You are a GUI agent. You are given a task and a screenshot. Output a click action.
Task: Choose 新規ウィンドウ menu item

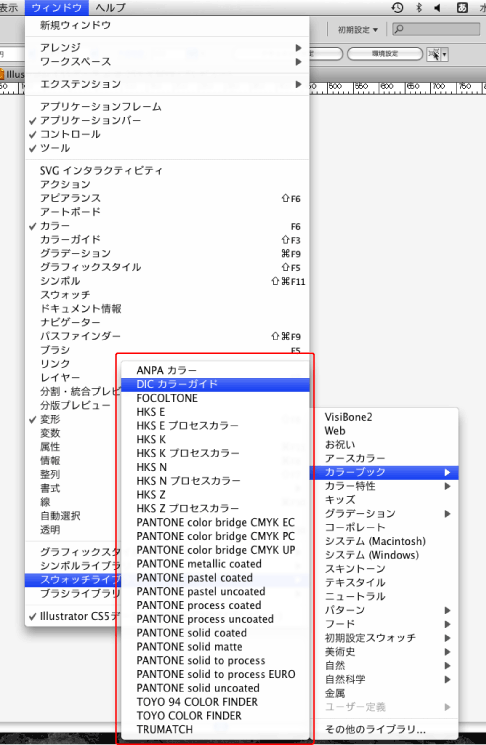[x=167, y=25]
